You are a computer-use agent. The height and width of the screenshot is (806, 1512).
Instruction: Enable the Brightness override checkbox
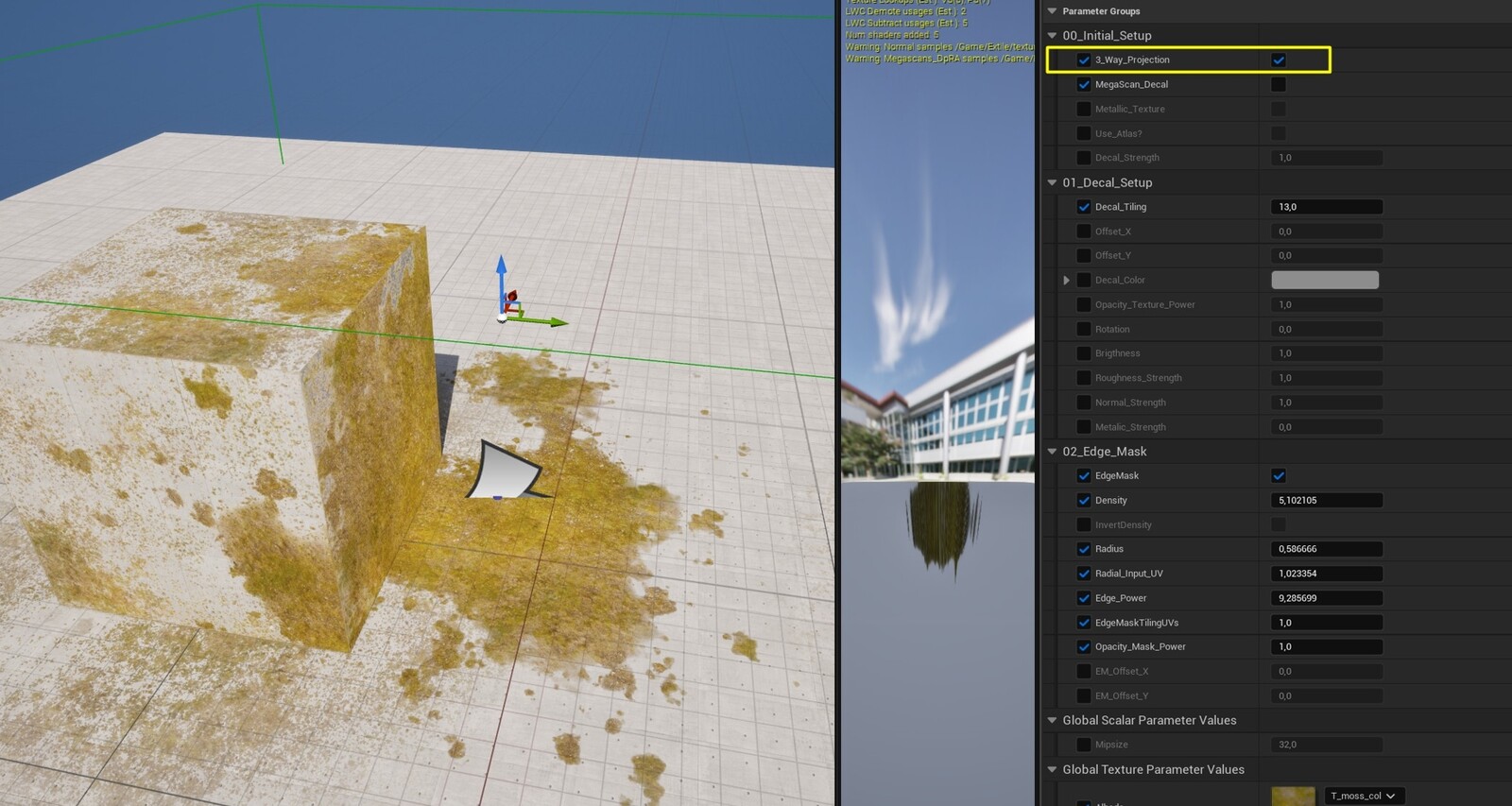point(1084,353)
